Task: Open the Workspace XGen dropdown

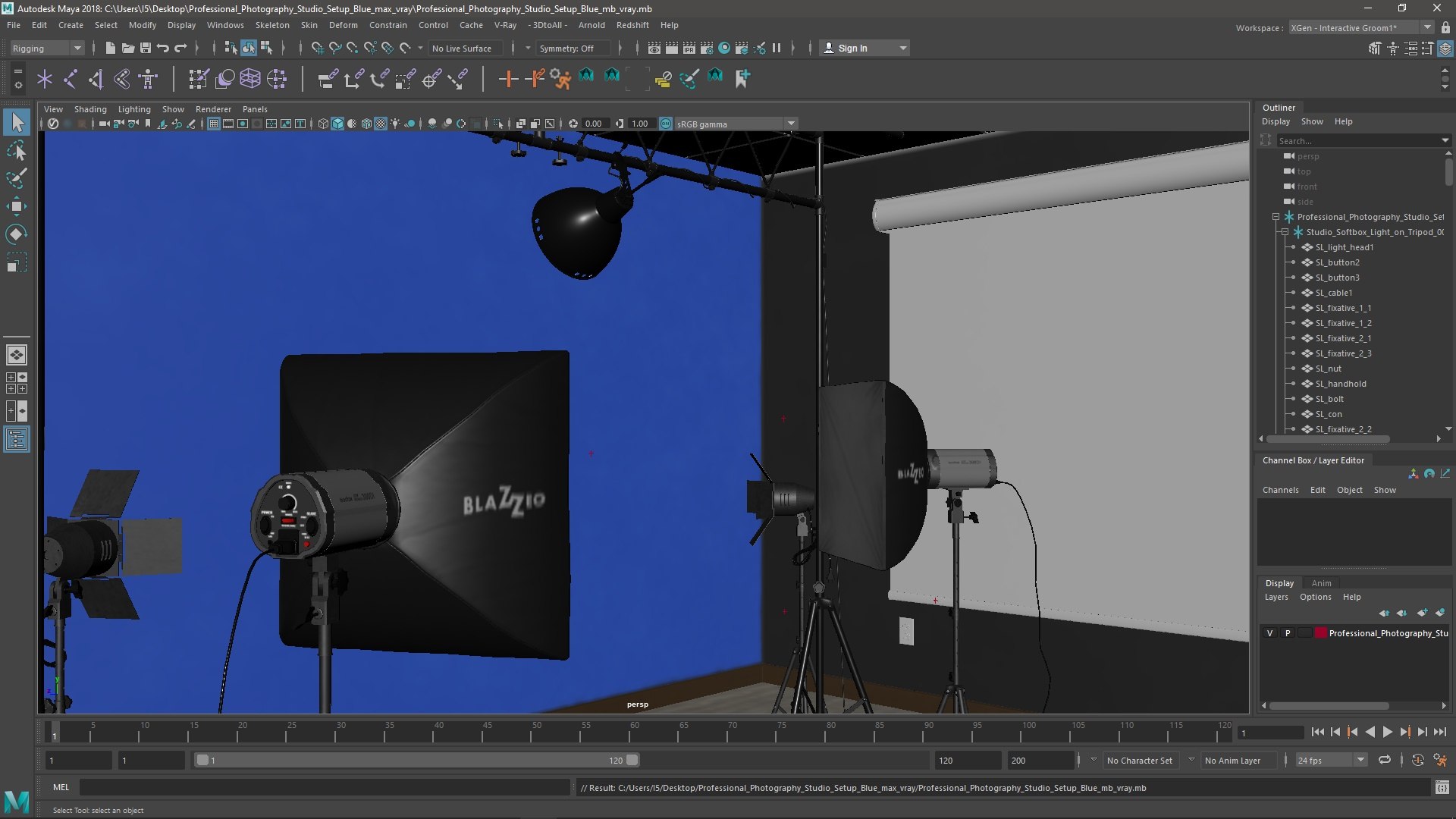Action: [1360, 27]
